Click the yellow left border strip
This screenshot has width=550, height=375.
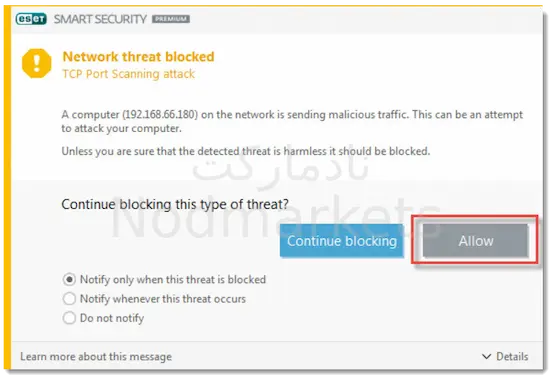click(7, 189)
